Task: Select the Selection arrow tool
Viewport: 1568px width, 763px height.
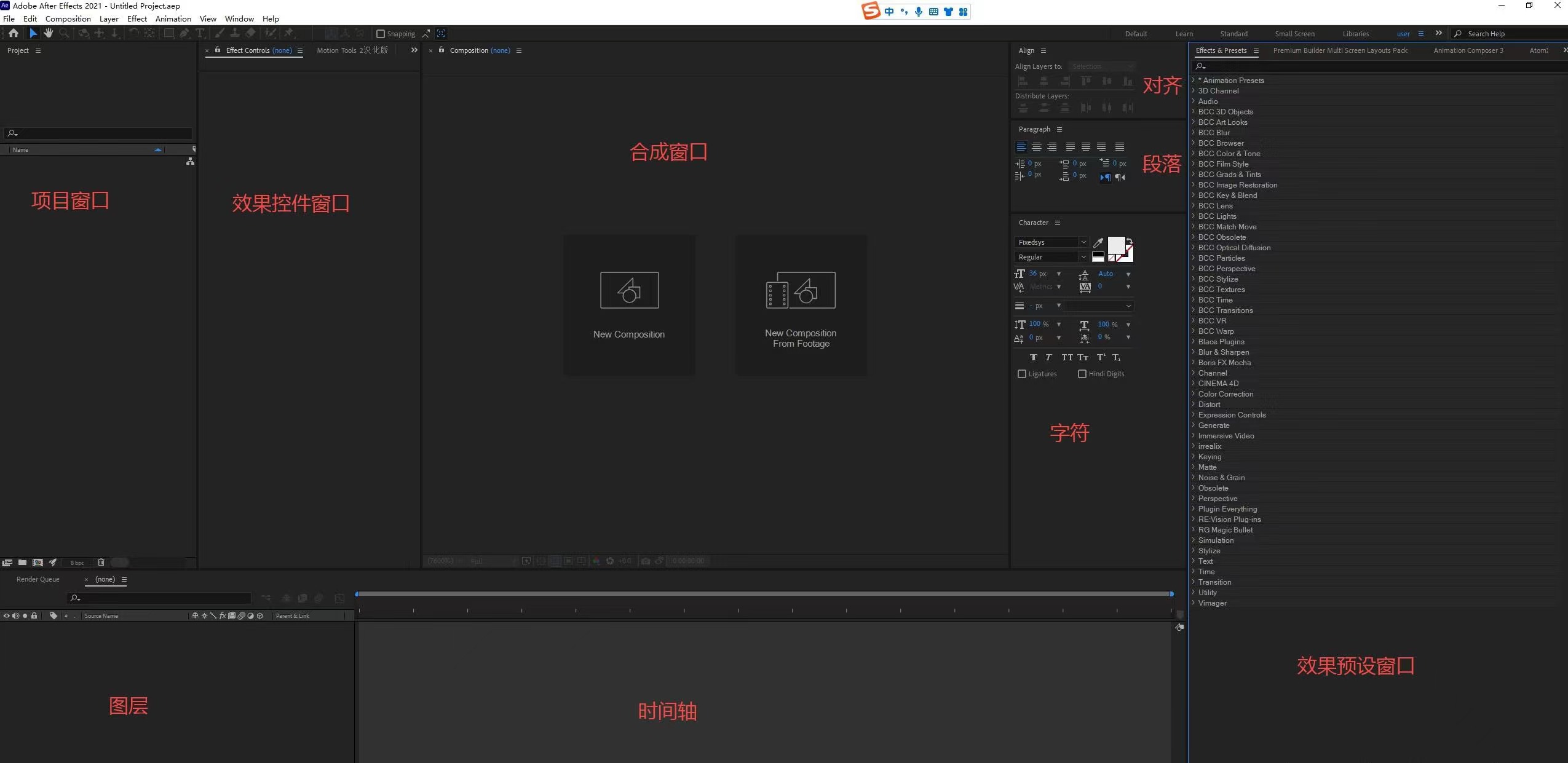Action: click(x=33, y=33)
